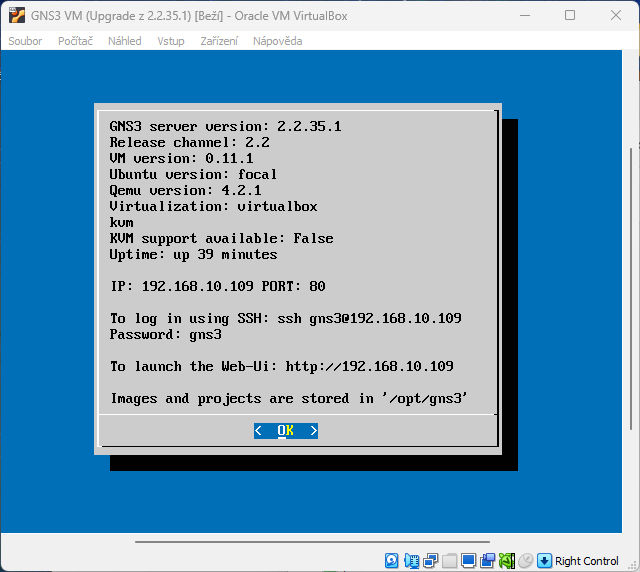Click the Right Control host key label
Viewport: 640px width, 572px height.
pyautogui.click(x=587, y=561)
